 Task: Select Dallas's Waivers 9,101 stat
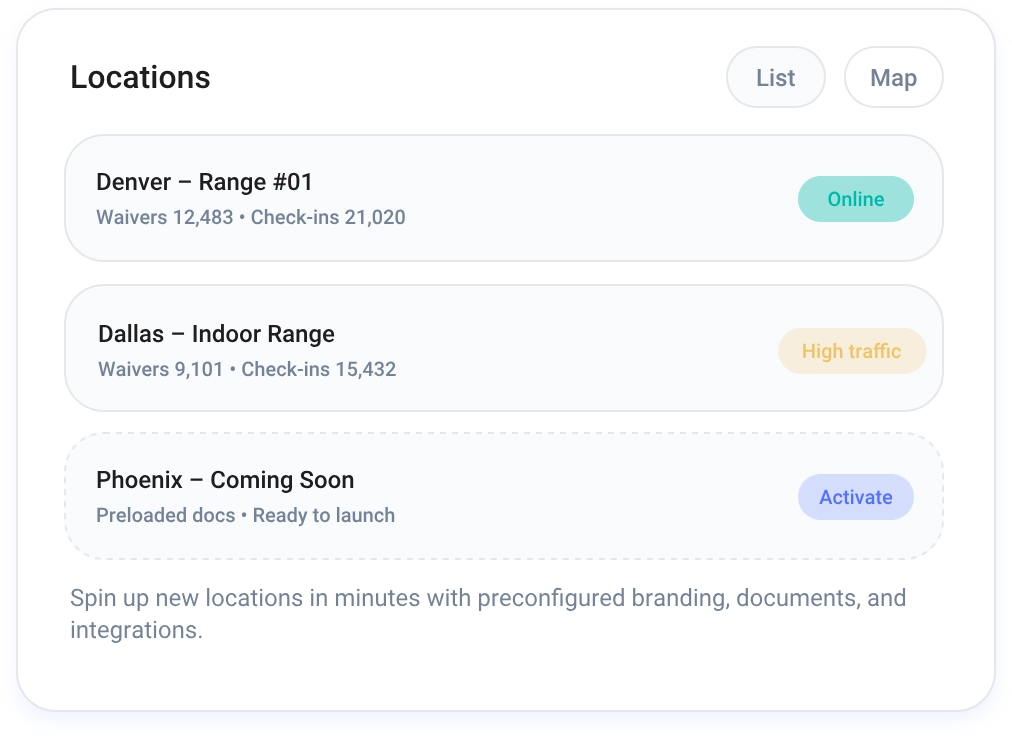(x=160, y=369)
